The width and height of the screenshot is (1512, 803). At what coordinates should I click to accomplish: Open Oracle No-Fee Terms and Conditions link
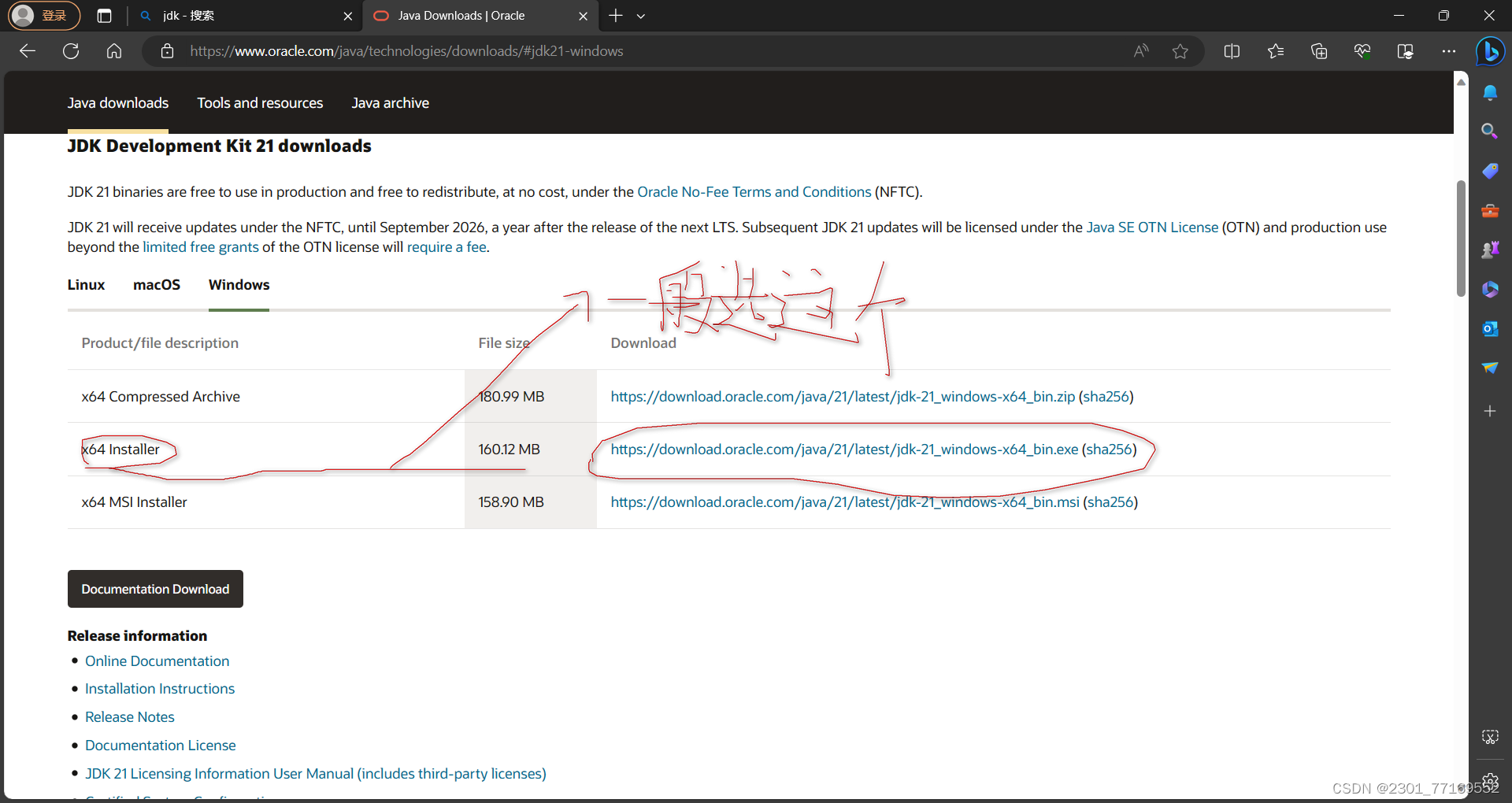pos(754,192)
